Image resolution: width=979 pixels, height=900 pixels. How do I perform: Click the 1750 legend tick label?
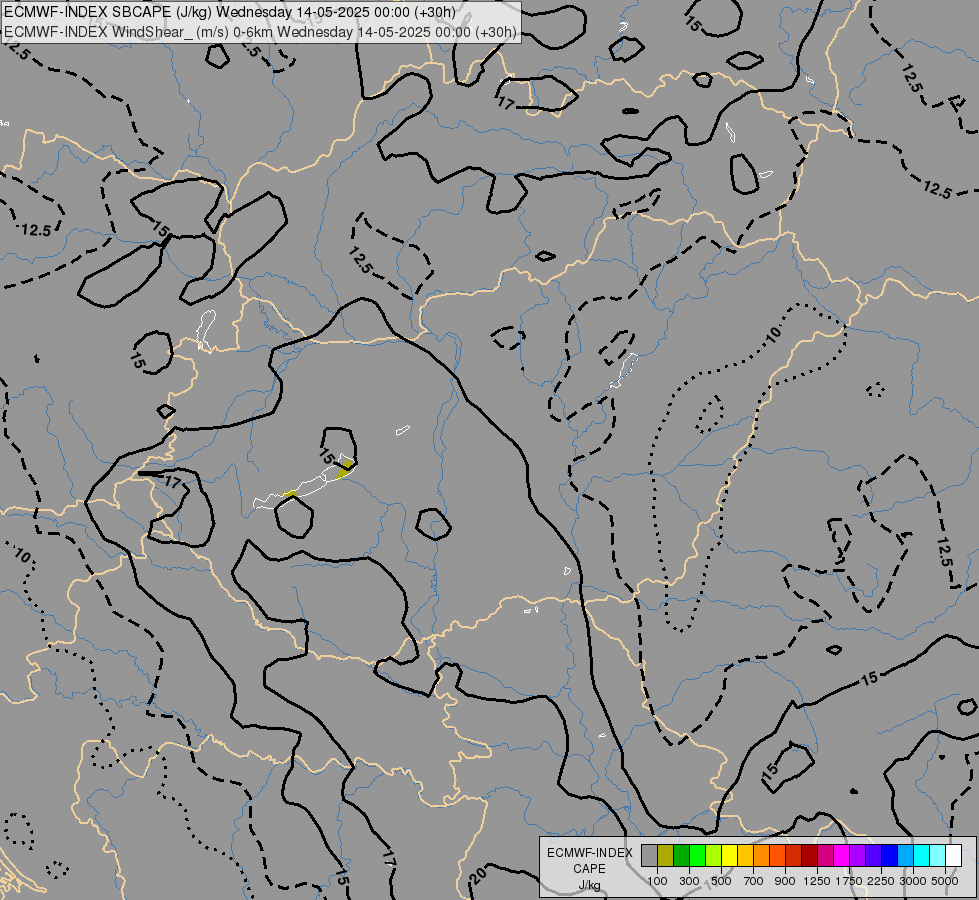click(849, 881)
